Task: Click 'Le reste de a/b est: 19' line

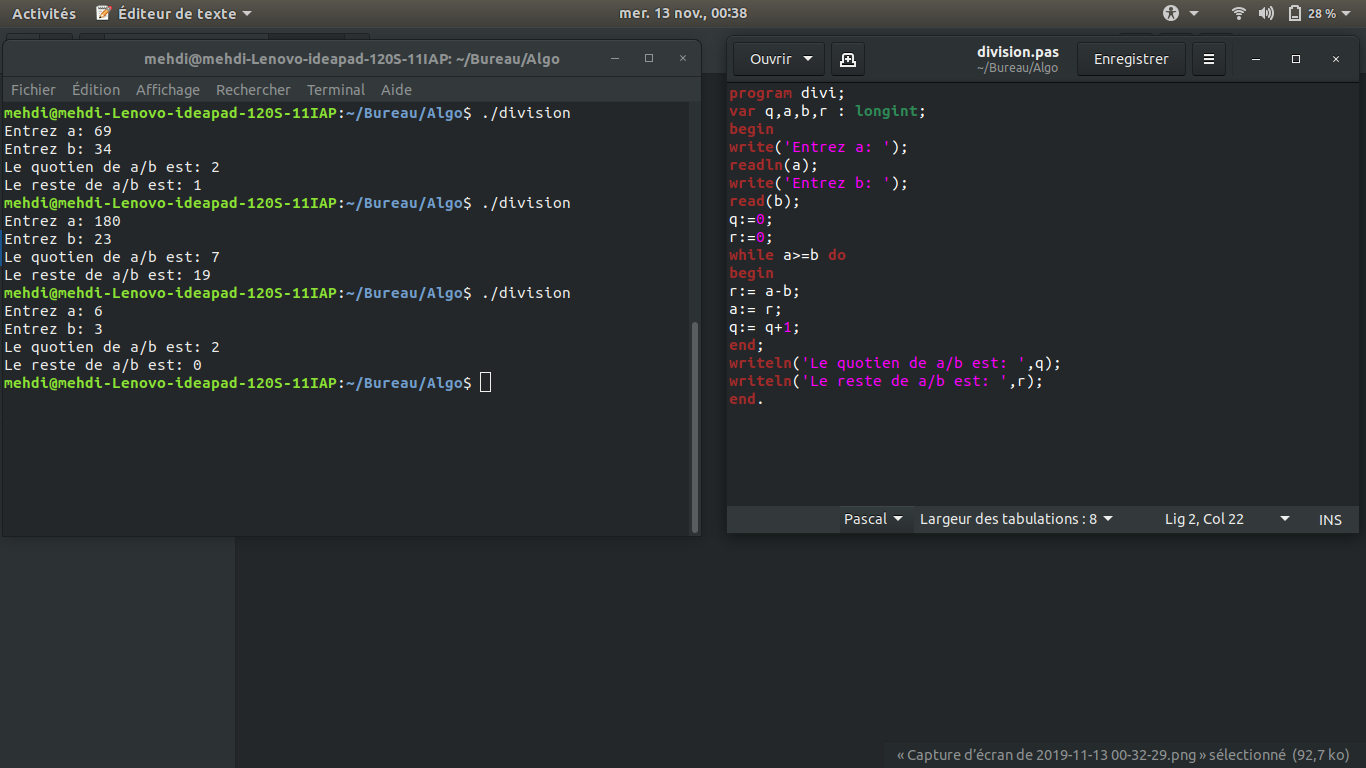Action: (107, 275)
